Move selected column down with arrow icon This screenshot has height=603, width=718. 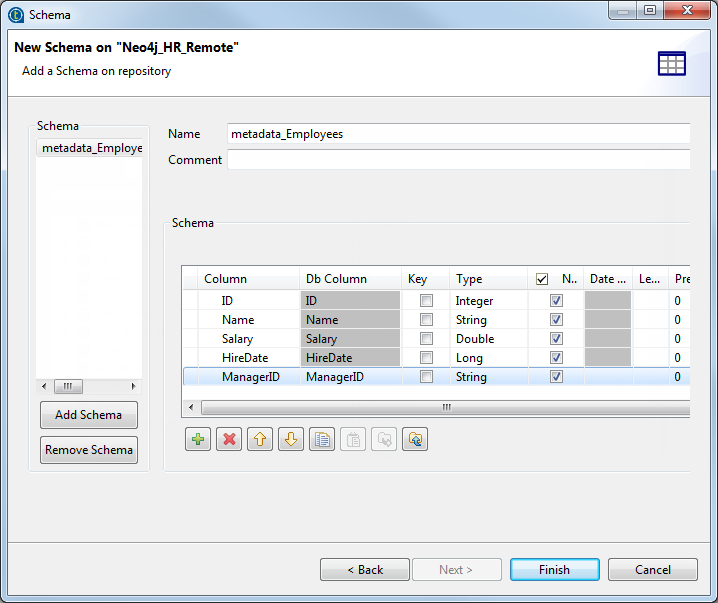291,439
